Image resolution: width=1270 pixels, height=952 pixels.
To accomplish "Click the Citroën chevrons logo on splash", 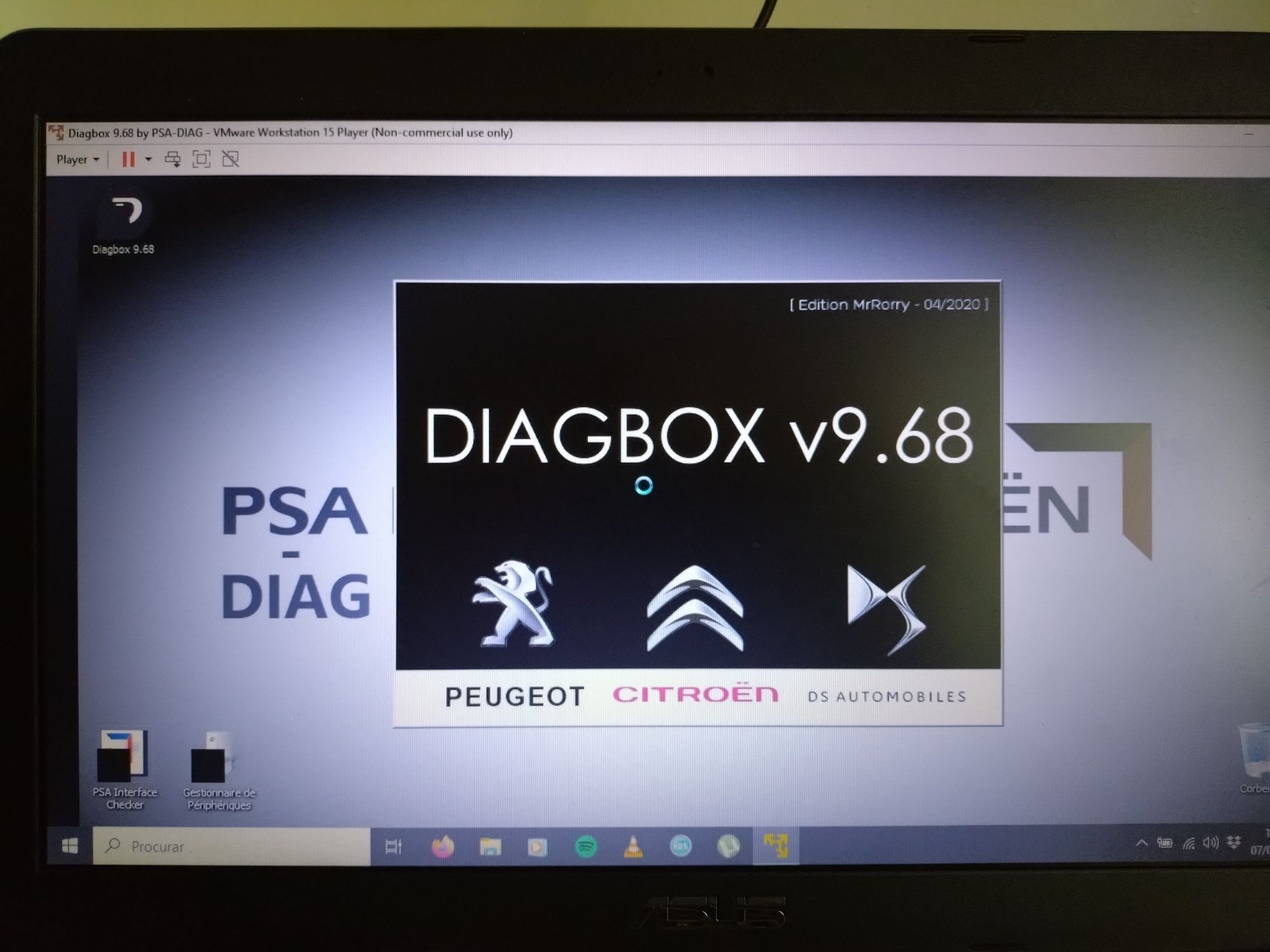I will pyautogui.click(x=695, y=608).
